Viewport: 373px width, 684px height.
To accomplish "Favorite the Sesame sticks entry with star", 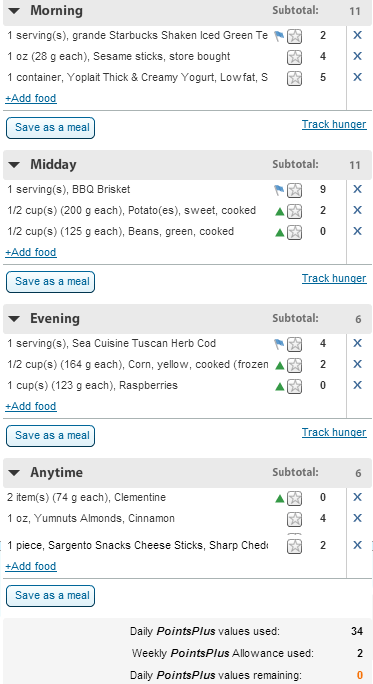I will (294, 57).
